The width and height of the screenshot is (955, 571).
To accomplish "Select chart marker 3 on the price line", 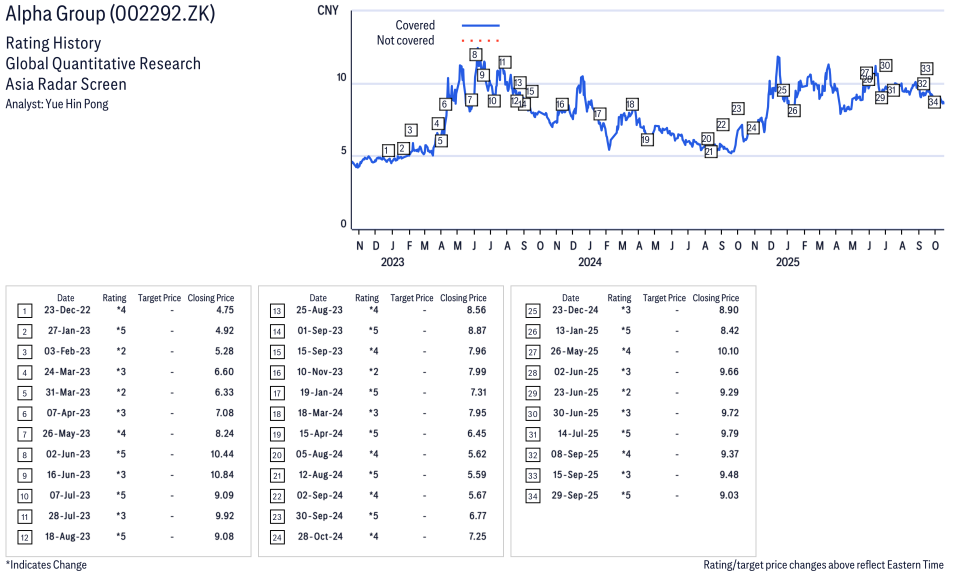I will click(410, 130).
